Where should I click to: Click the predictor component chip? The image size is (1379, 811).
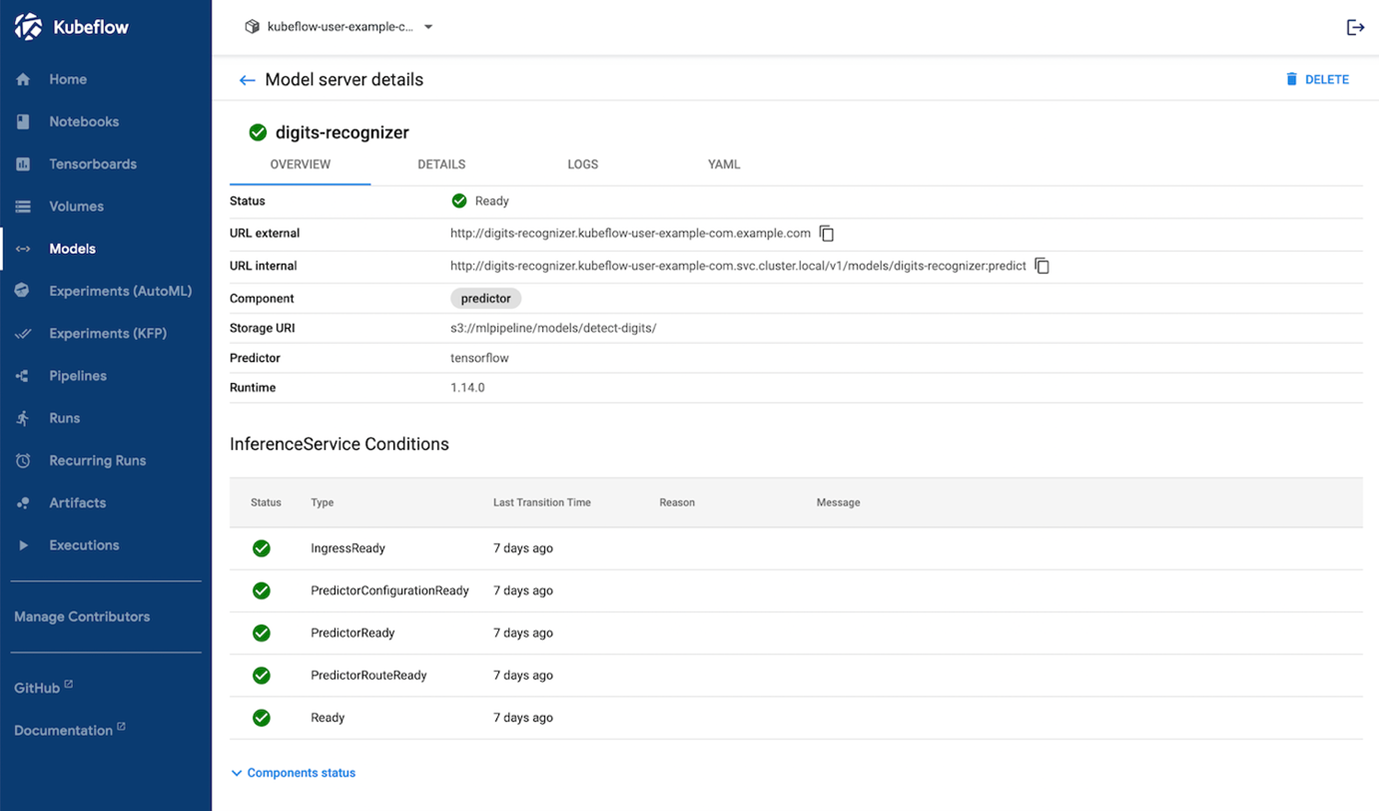pyautogui.click(x=486, y=298)
